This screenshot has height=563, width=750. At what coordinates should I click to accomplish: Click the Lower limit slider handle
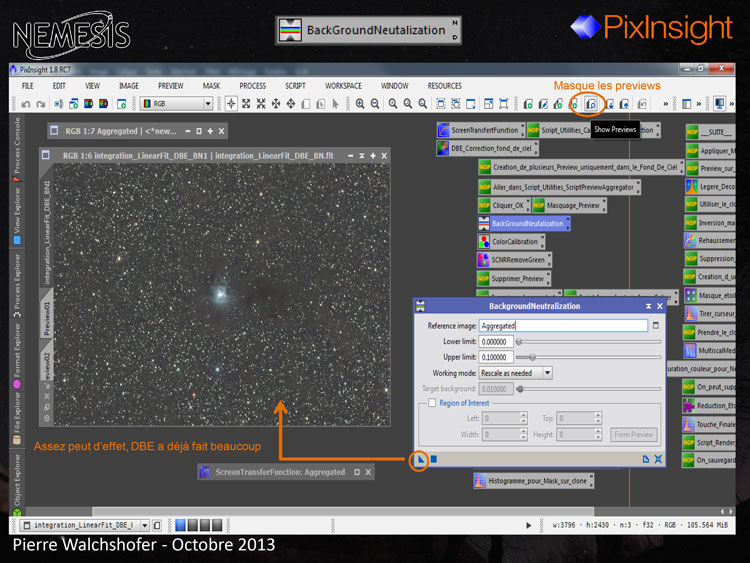coord(518,342)
